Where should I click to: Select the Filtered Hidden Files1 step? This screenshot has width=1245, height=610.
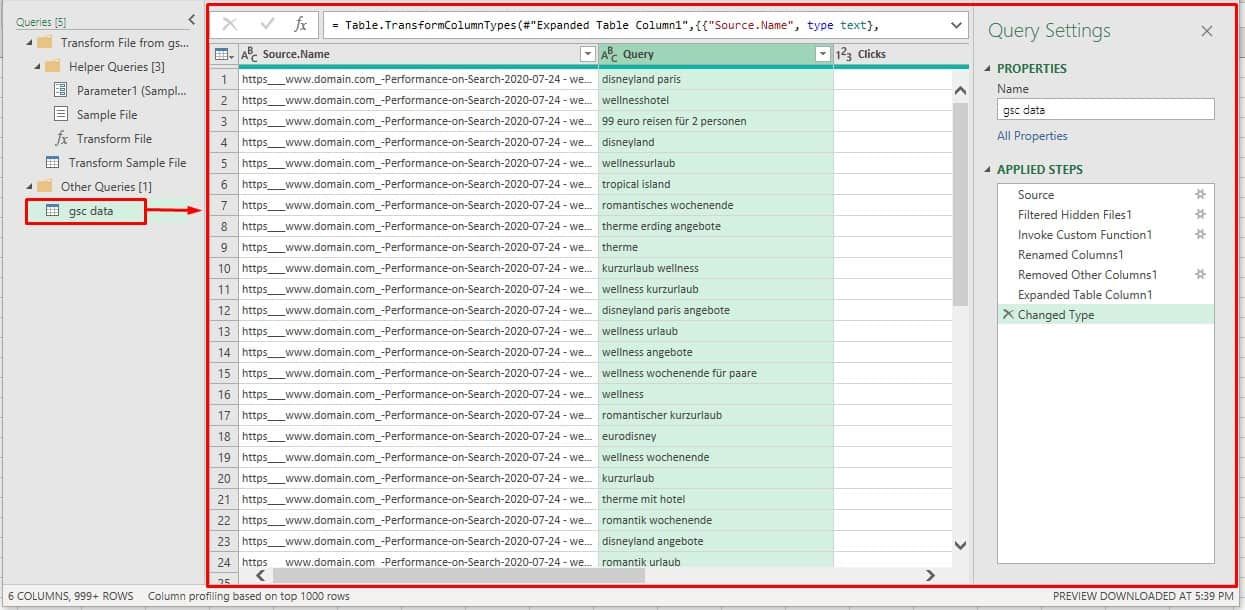[x=1075, y=215]
